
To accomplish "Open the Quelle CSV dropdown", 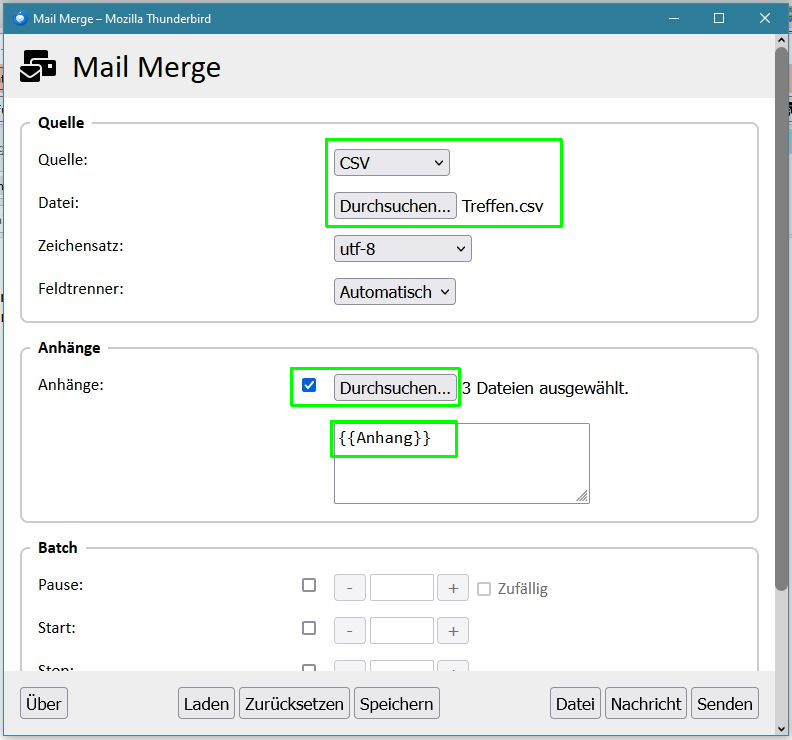I will click(x=392, y=163).
